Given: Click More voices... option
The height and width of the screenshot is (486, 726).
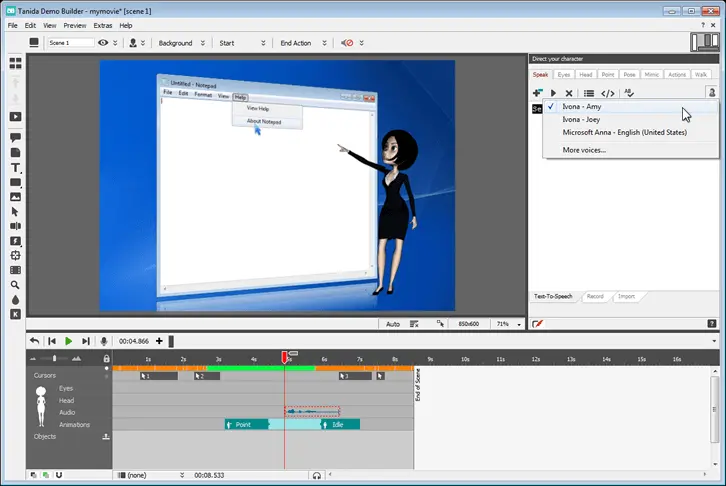Looking at the screenshot, I should pyautogui.click(x=584, y=150).
